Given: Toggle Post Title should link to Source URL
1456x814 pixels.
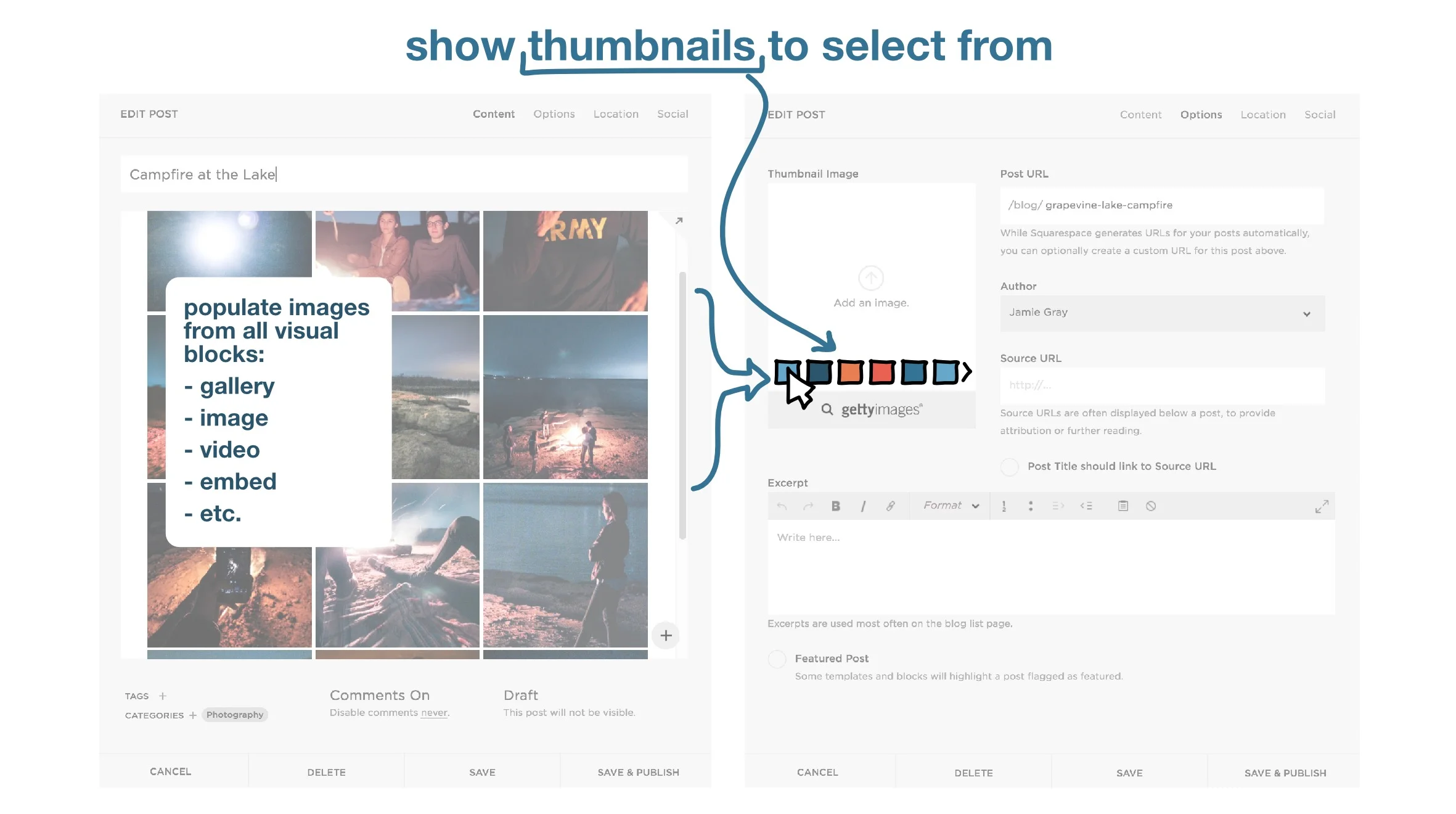Looking at the screenshot, I should pyautogui.click(x=1009, y=466).
